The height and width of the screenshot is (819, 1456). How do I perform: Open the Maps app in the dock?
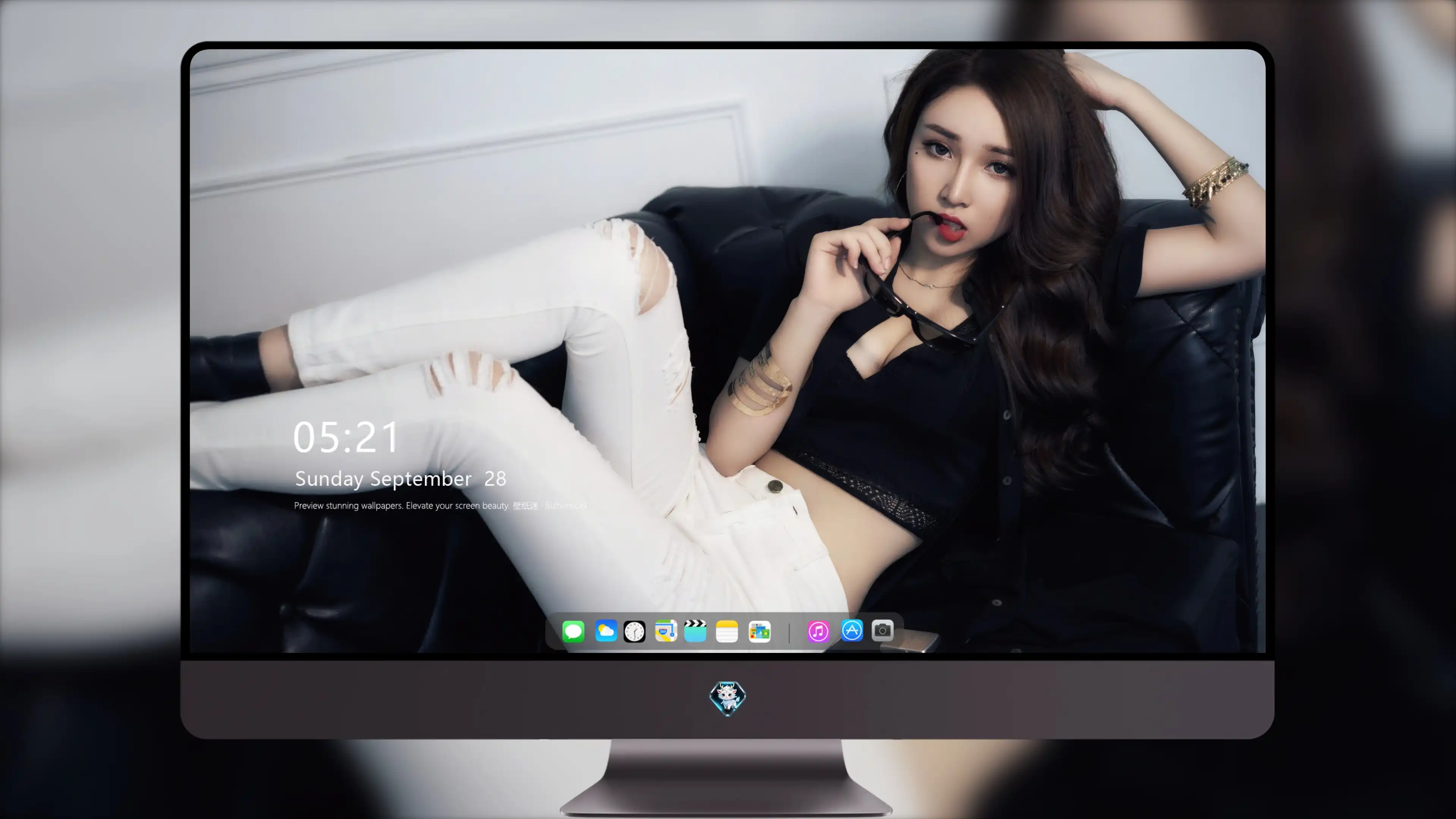pos(666,631)
